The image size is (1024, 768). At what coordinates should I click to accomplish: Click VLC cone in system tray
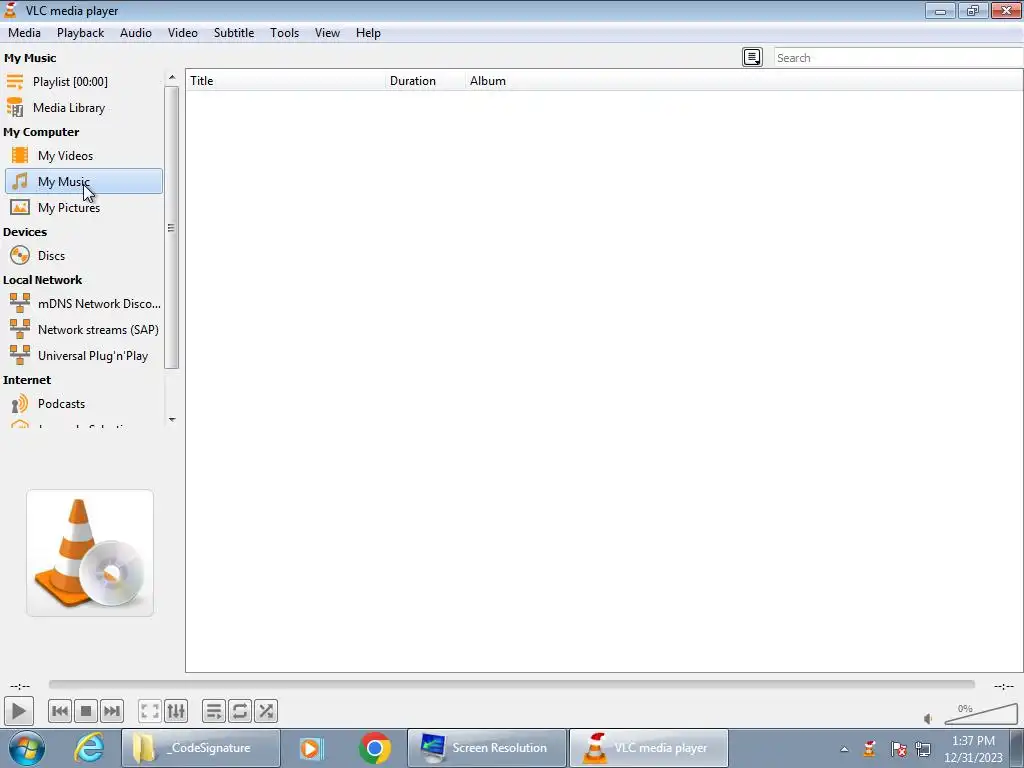(x=869, y=748)
